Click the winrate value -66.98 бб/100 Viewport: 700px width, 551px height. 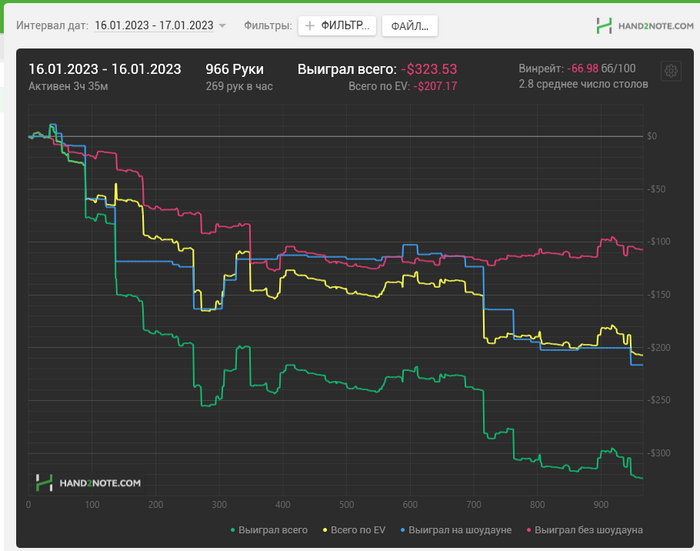click(x=601, y=68)
